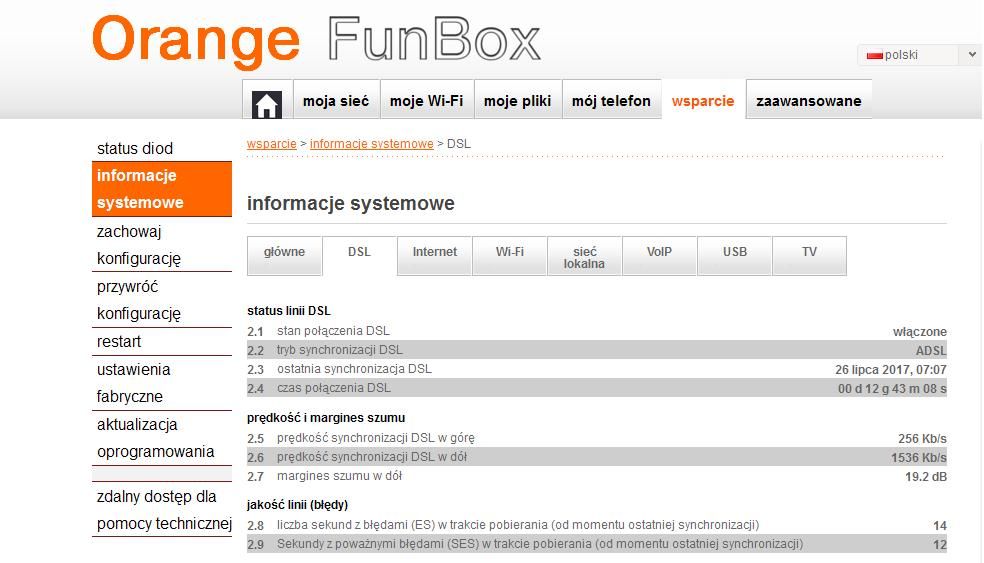Click the 'tryb synchronizacji DSL' label

pos(340,350)
